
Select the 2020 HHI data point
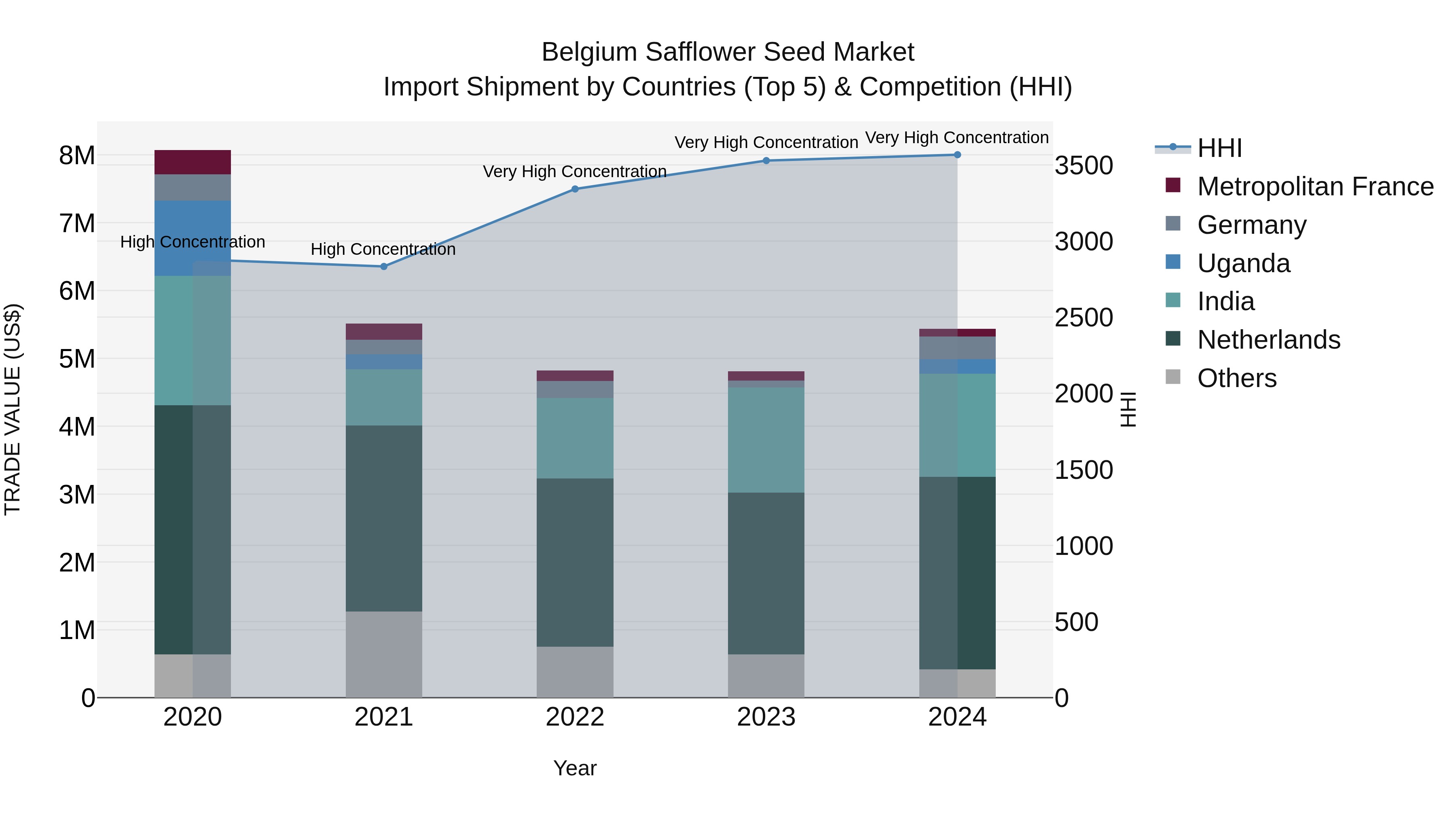(193, 260)
